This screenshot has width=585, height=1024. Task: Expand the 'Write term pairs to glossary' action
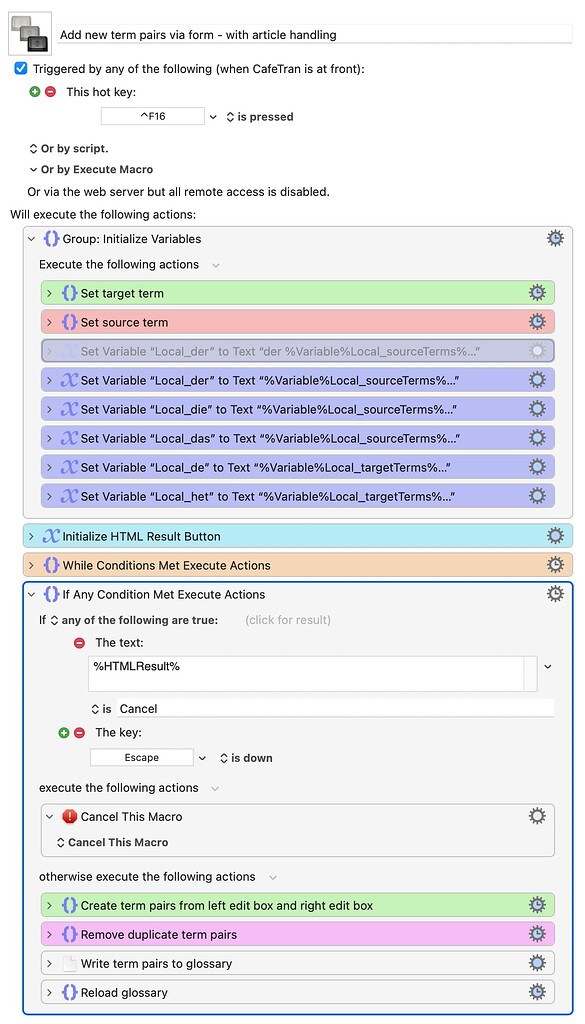[50, 964]
